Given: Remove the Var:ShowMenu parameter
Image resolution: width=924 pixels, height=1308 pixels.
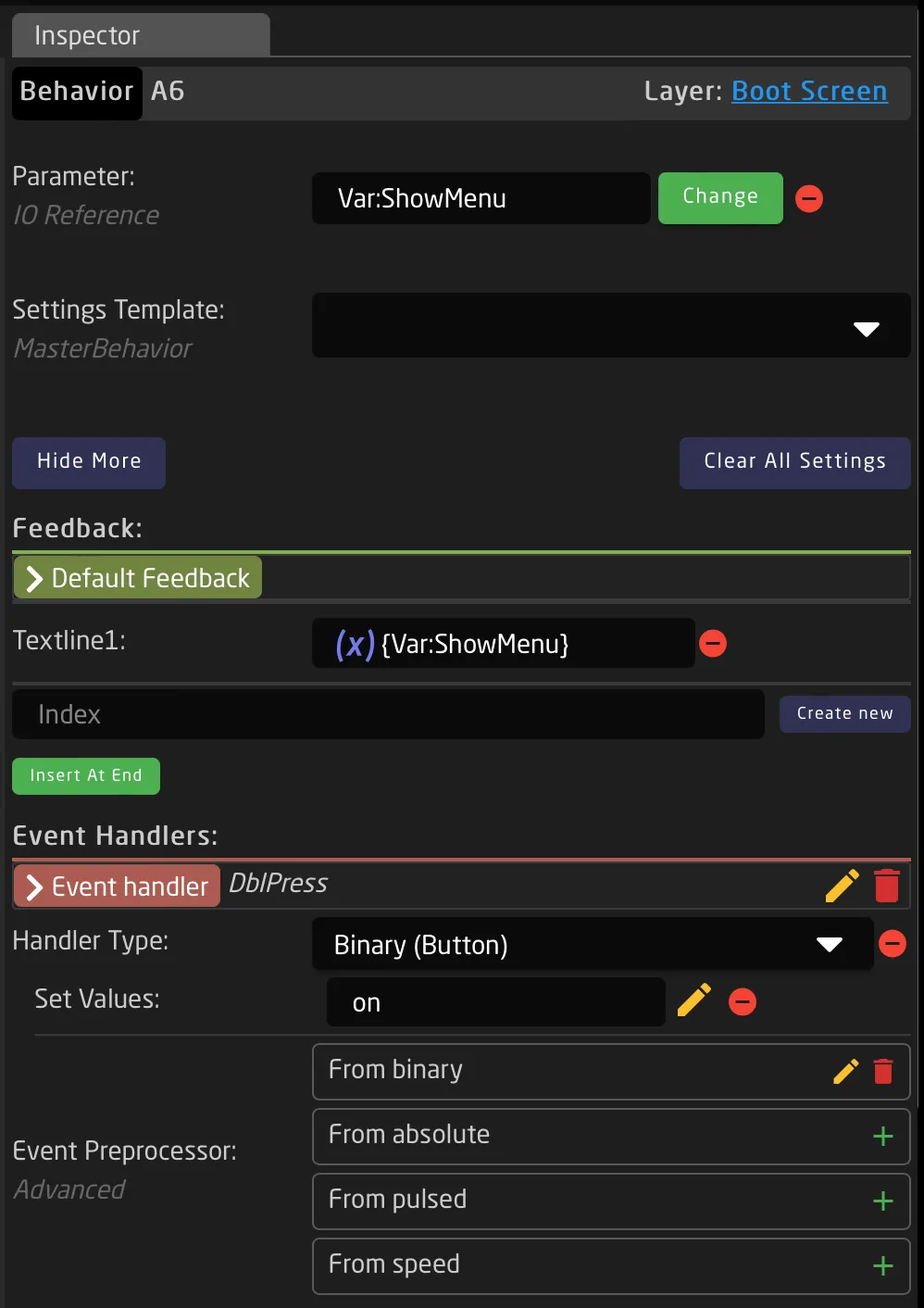Looking at the screenshot, I should pos(809,198).
